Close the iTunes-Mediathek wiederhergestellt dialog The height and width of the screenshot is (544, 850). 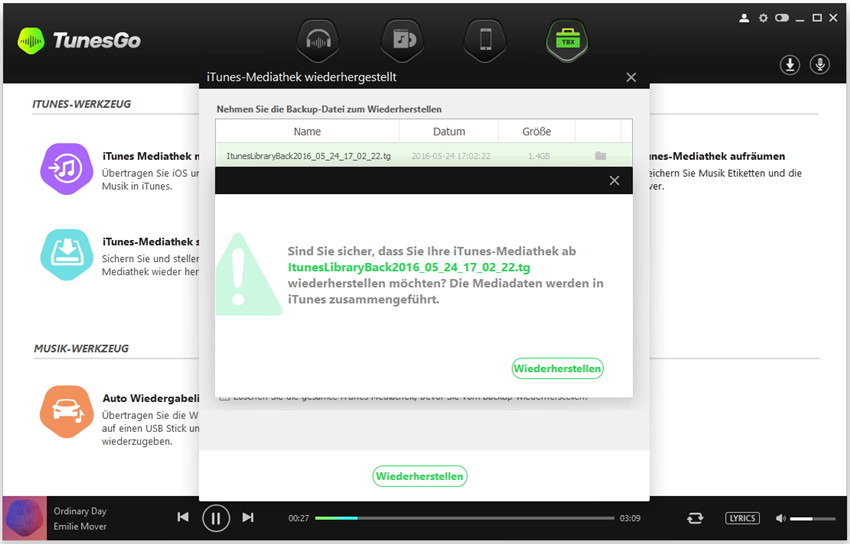[631, 77]
